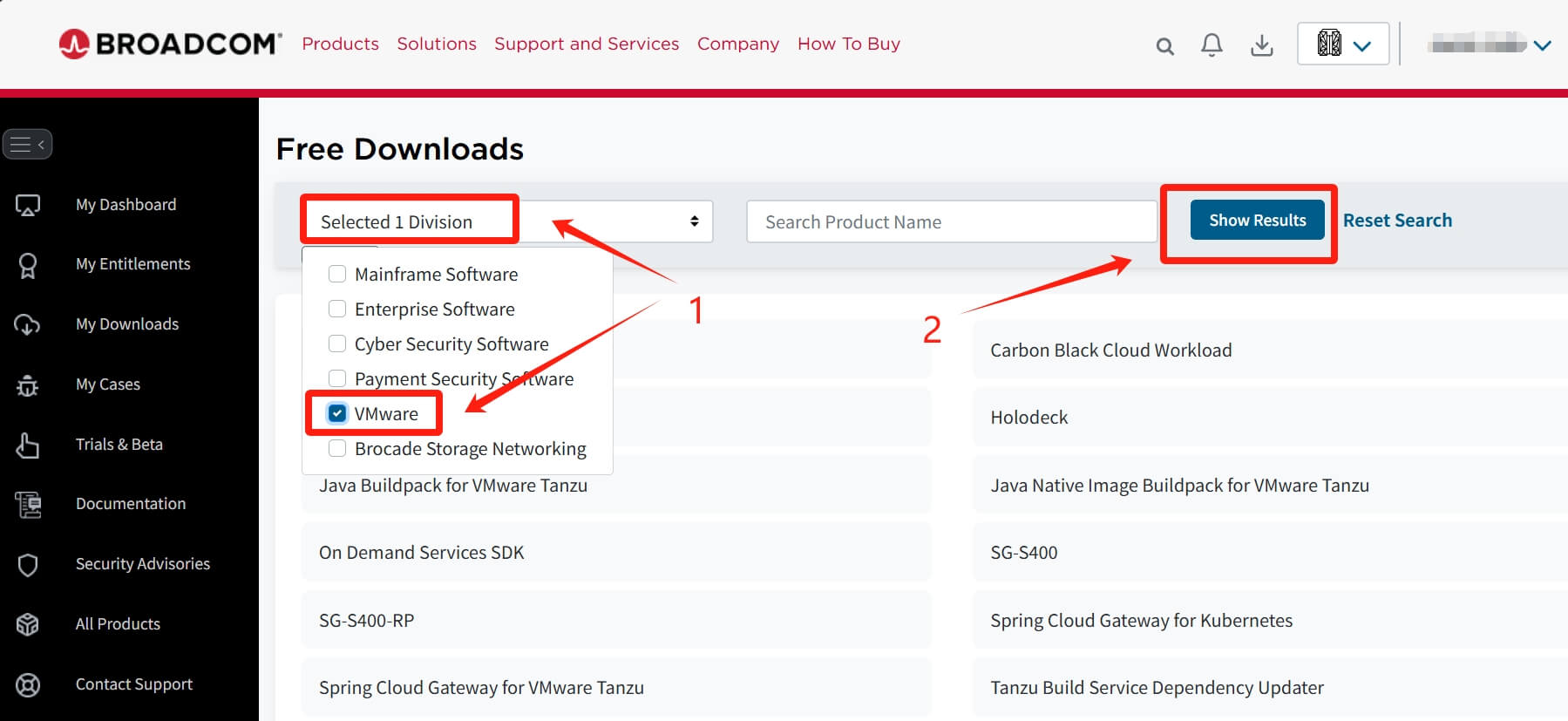This screenshot has width=1568, height=721.
Task: Check Cyber Security Software option
Action: [337, 343]
